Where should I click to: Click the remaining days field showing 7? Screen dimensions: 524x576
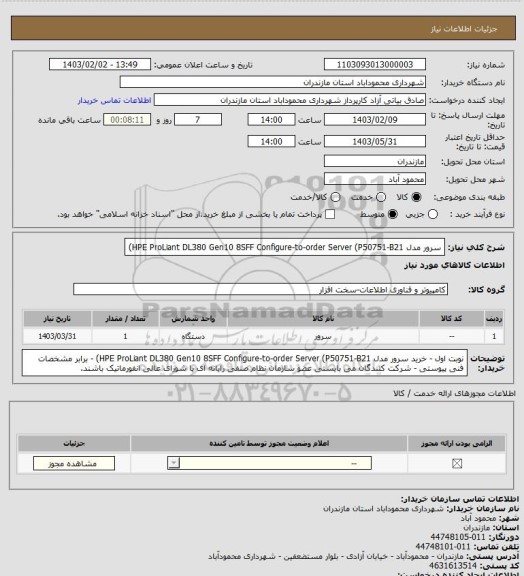[x=198, y=120]
